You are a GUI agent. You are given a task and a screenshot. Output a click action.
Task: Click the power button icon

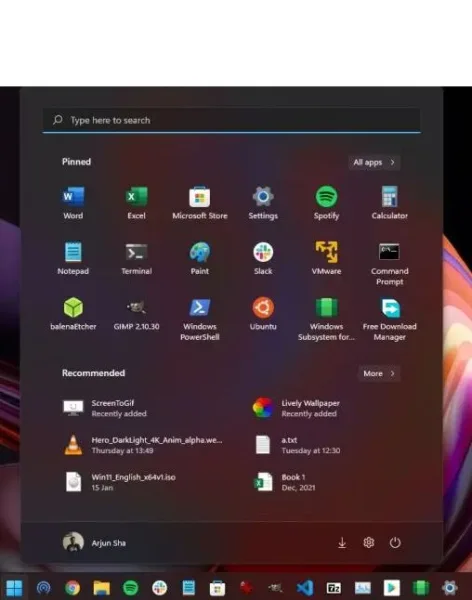[x=395, y=543]
